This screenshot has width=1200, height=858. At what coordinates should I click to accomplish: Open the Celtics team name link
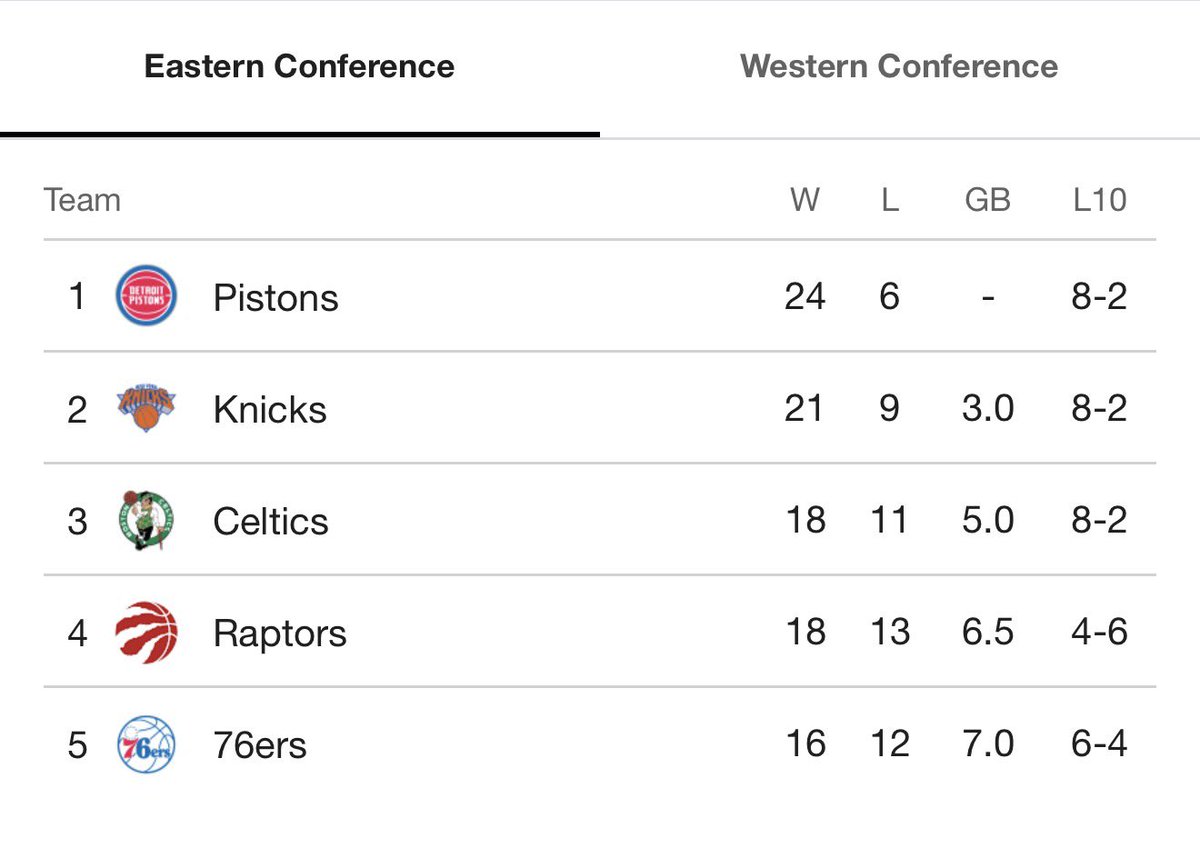pos(271,522)
